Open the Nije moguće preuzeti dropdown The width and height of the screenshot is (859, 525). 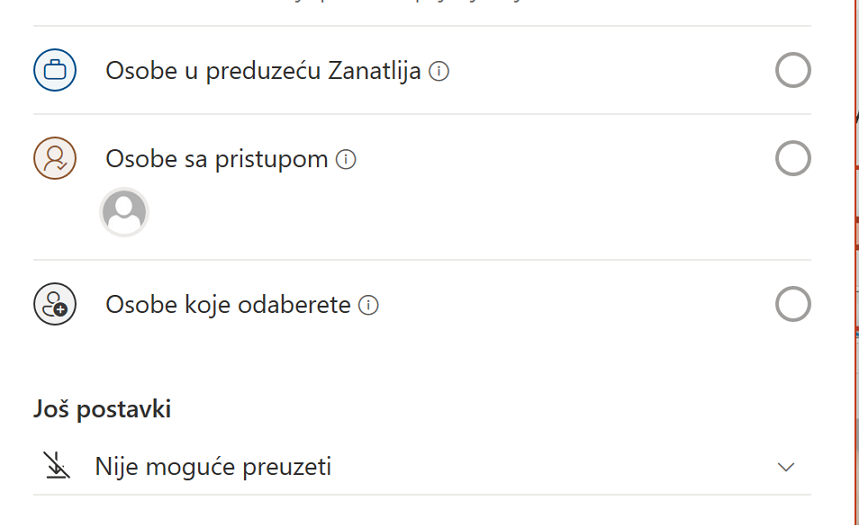click(x=422, y=466)
